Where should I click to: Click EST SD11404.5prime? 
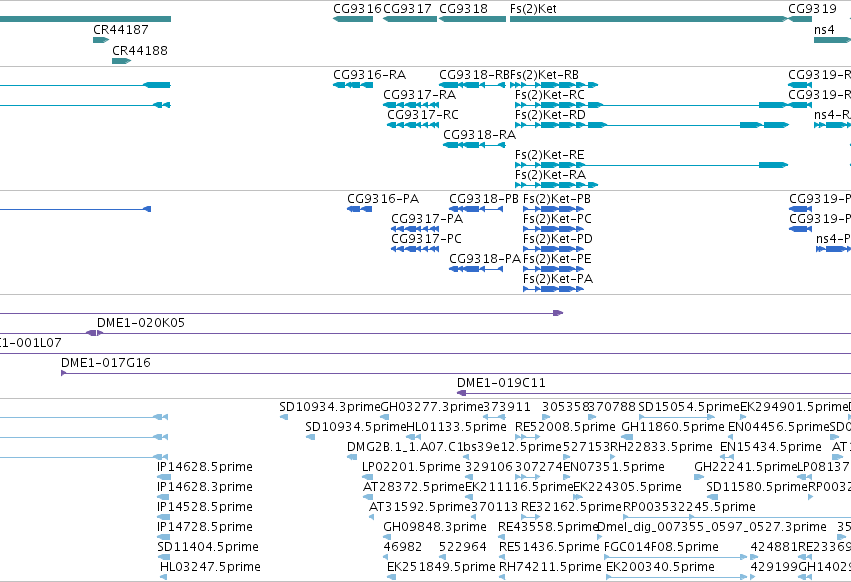click(x=163, y=557)
